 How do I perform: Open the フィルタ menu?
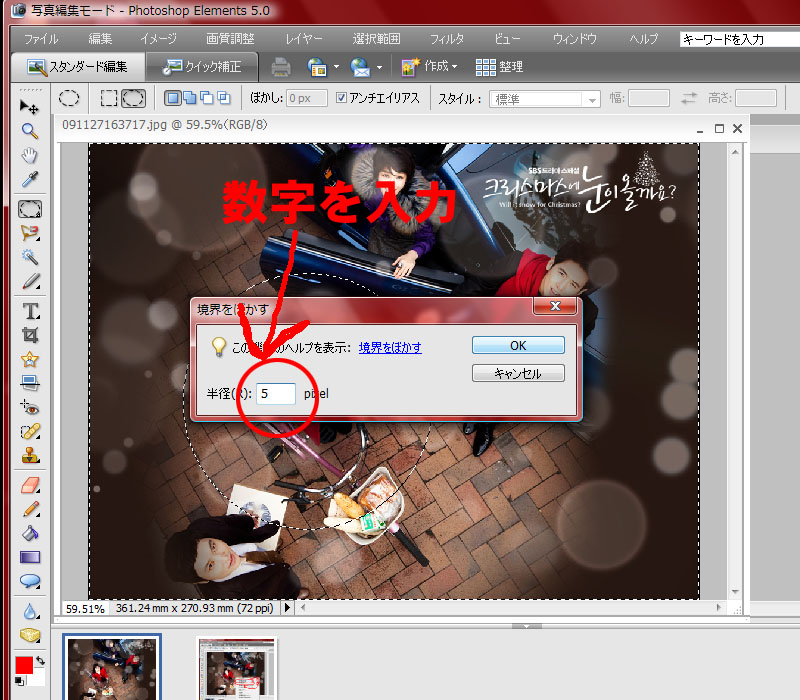pyautogui.click(x=446, y=39)
